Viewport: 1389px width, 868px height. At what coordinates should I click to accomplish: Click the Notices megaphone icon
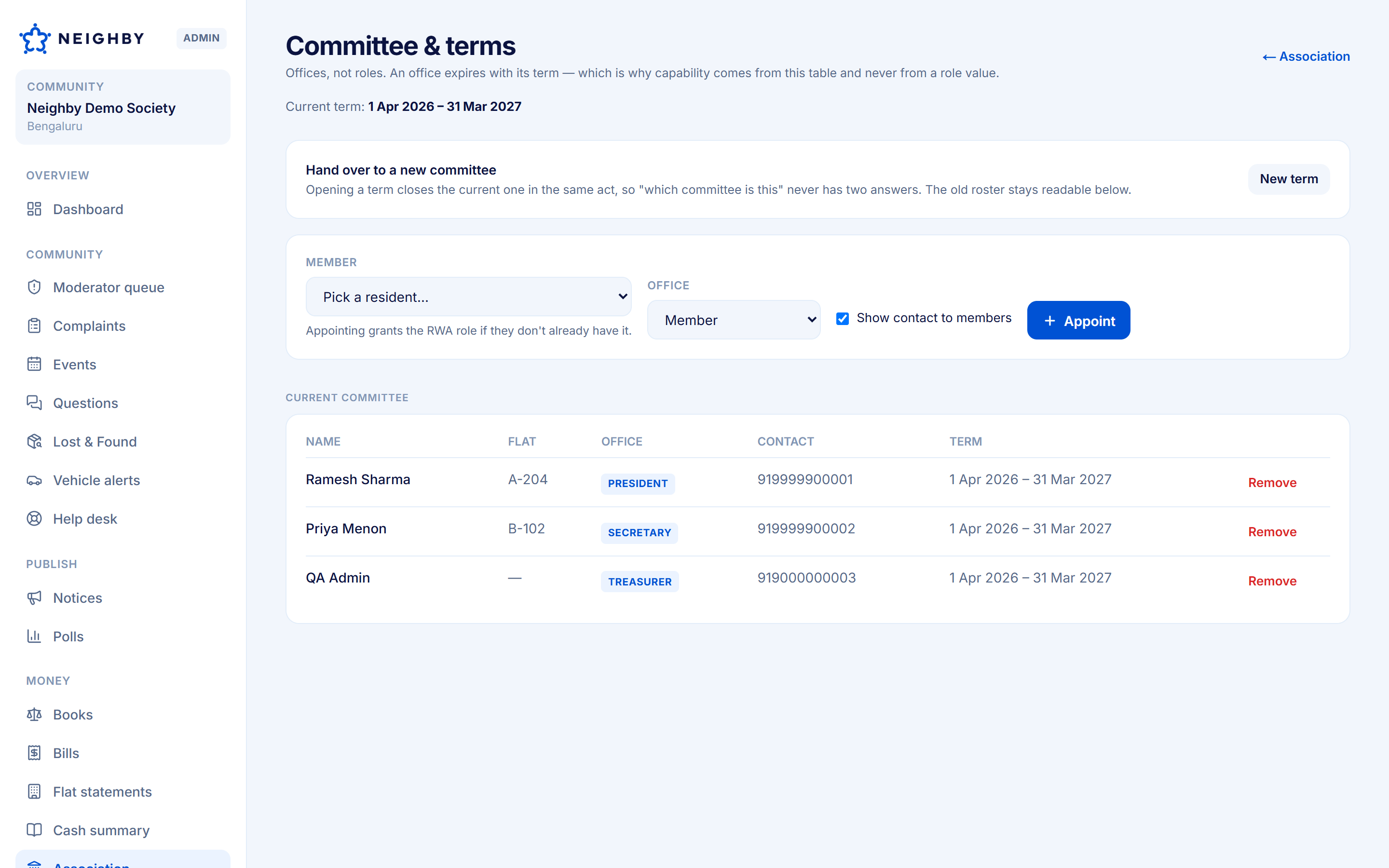point(34,597)
